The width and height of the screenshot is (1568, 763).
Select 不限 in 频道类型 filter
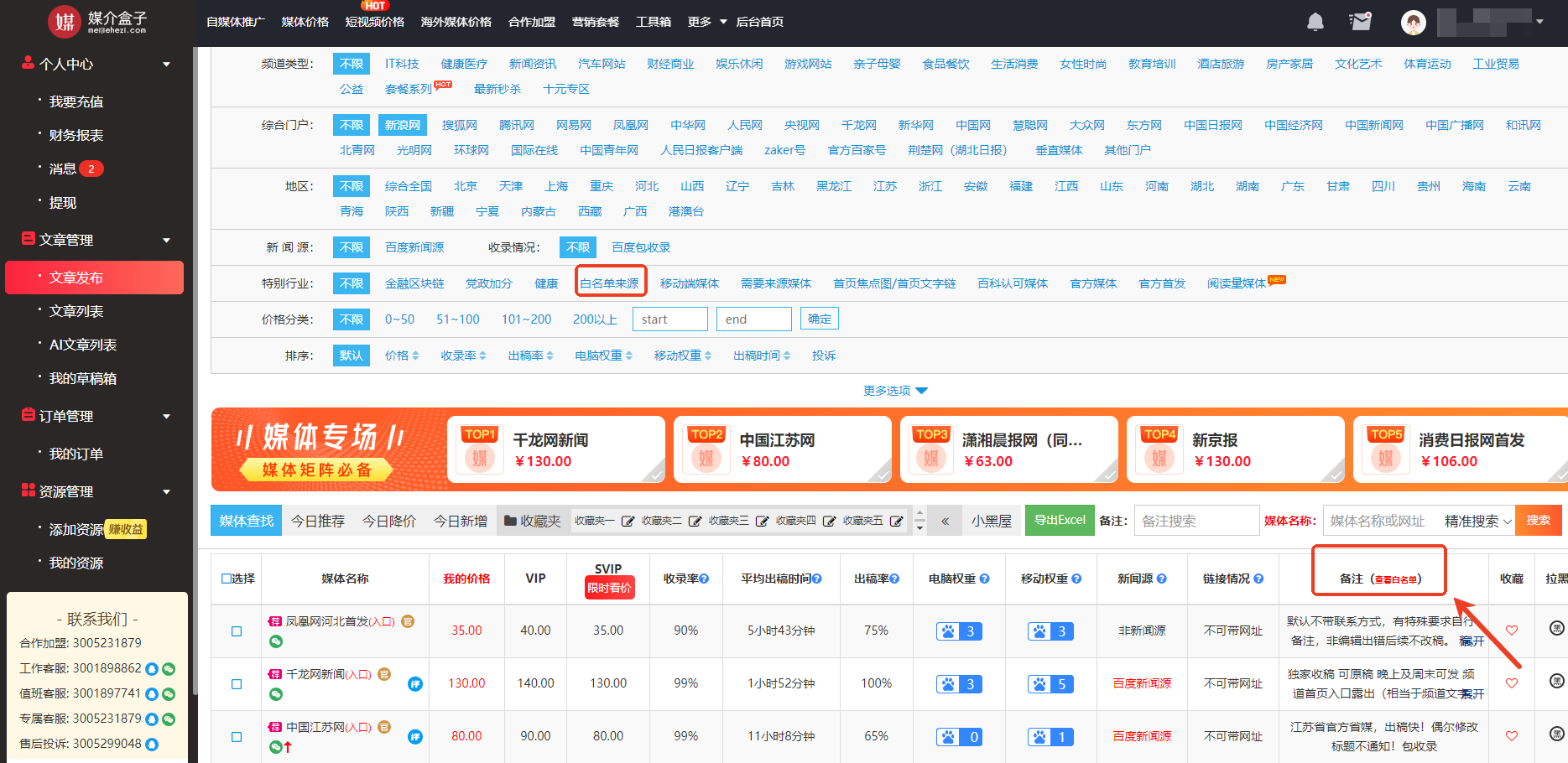pos(352,64)
